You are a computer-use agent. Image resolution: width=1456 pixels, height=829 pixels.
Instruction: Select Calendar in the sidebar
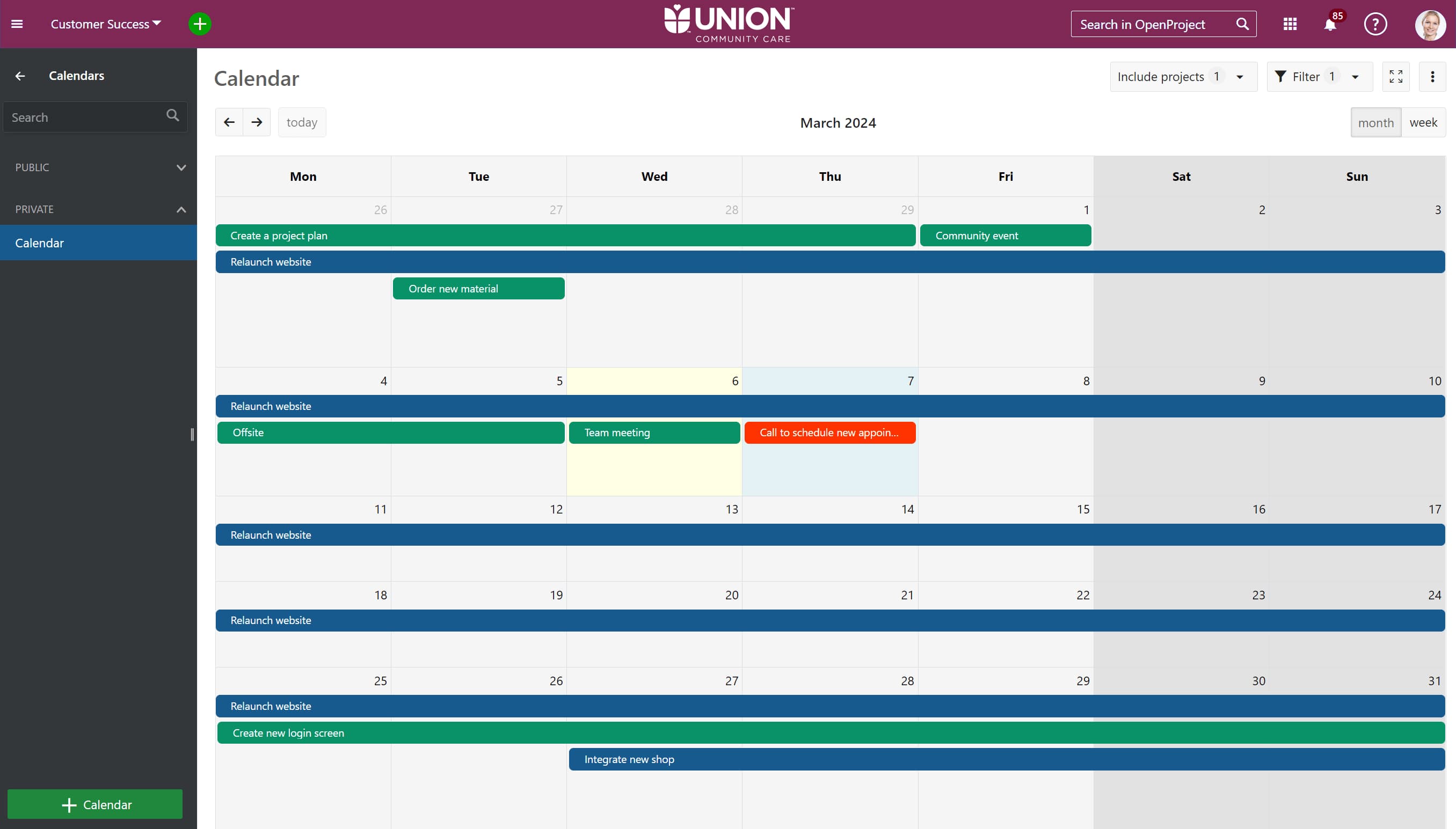[x=40, y=243]
